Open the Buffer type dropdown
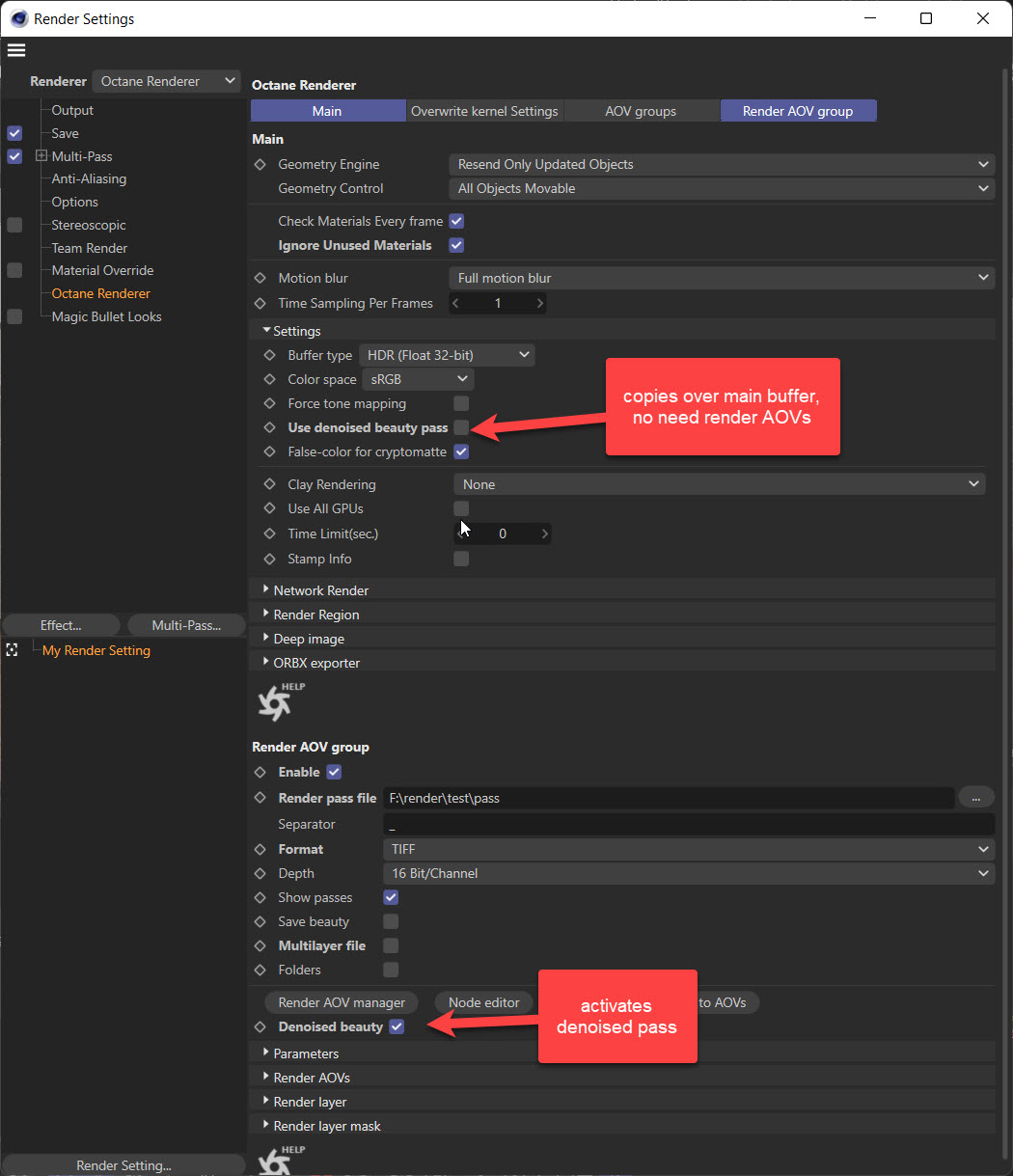The image size is (1013, 1176). coord(447,355)
